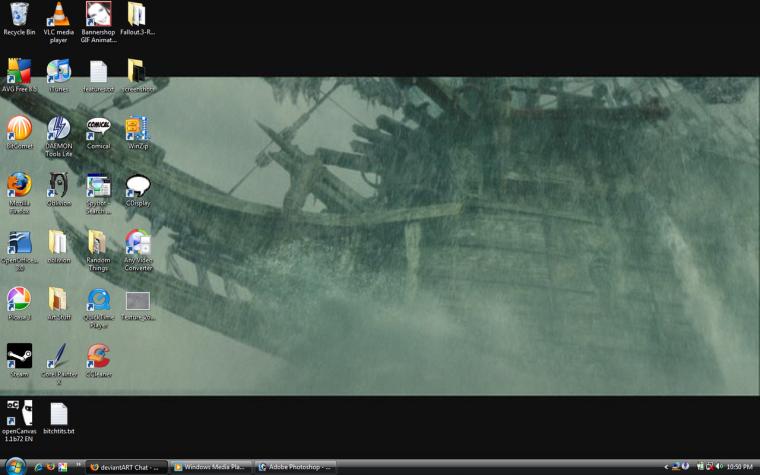Screen dimensions: 760x475
Task: Open the Windows Start orb menu
Action: pos(16,466)
